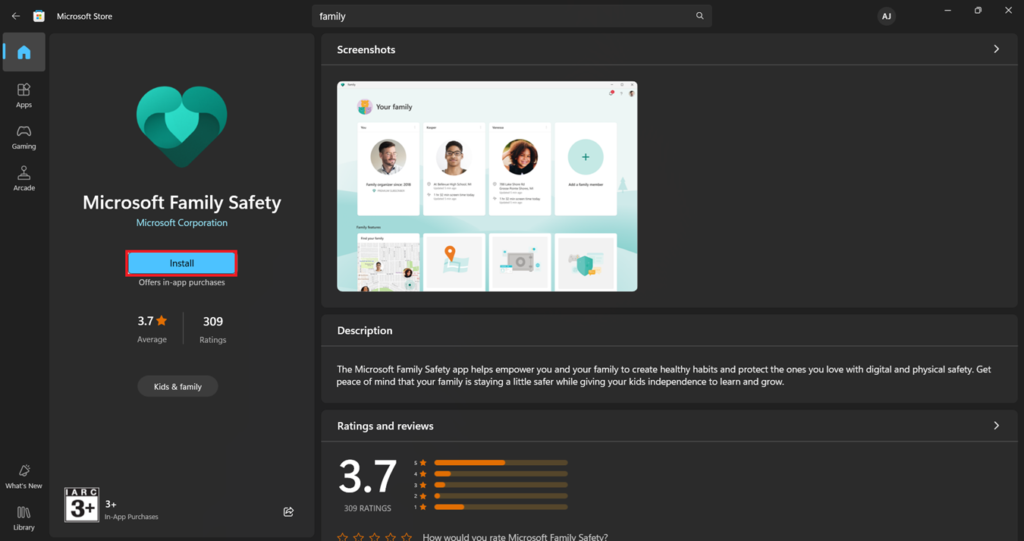Screen dimensions: 1024x541
Task: Open the AJ account profile
Action: (886, 16)
